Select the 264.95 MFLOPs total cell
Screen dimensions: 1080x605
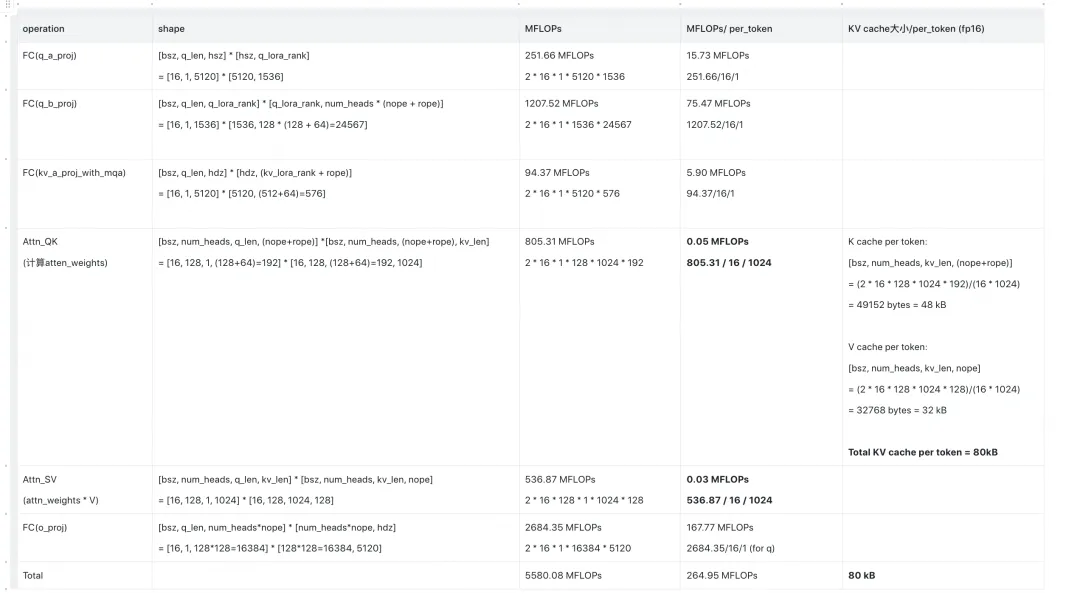761,575
